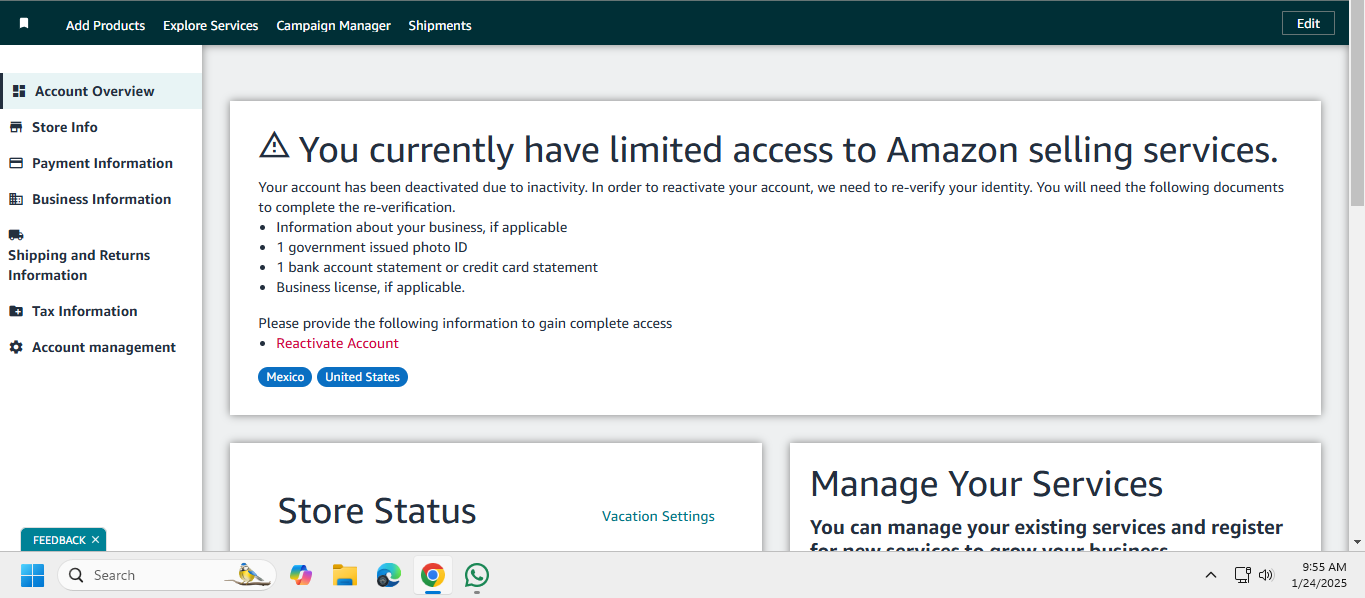The width and height of the screenshot is (1365, 598).
Task: Go to Account Overview in sidebar
Action: point(101,91)
